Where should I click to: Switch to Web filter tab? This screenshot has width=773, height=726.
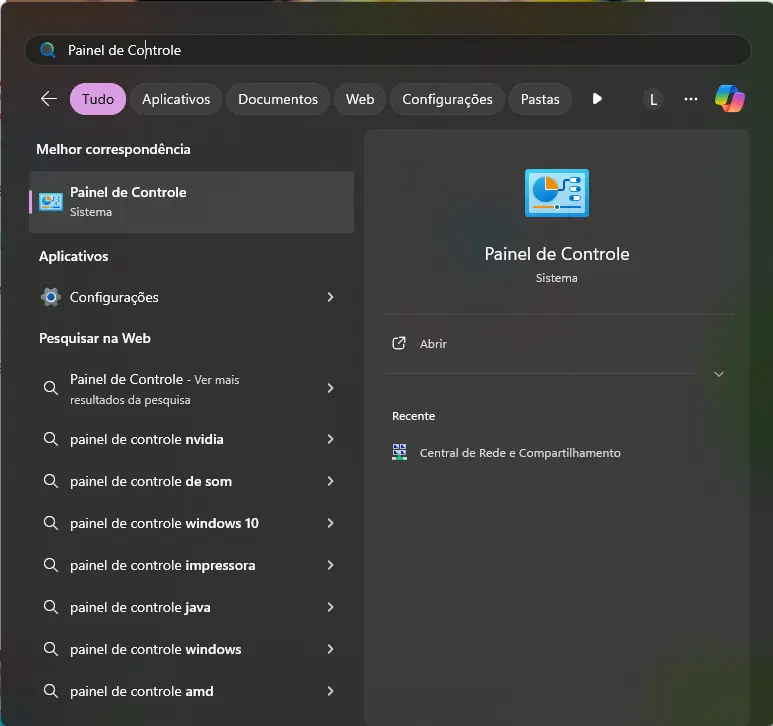click(x=360, y=99)
